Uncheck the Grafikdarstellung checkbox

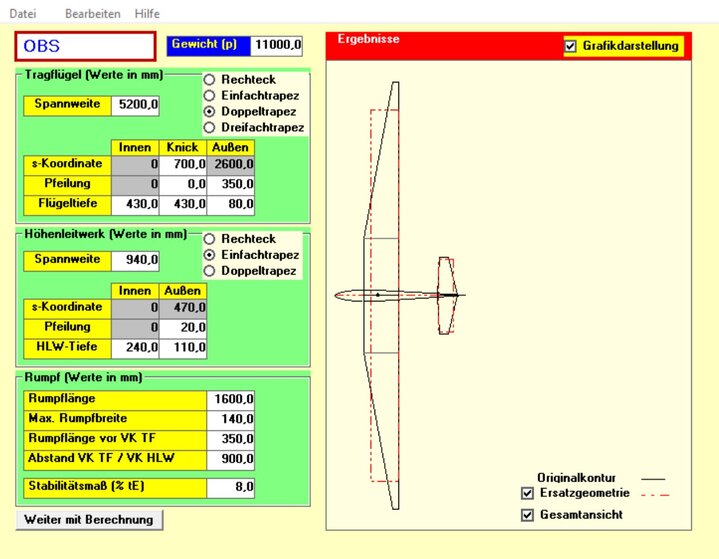click(x=571, y=46)
